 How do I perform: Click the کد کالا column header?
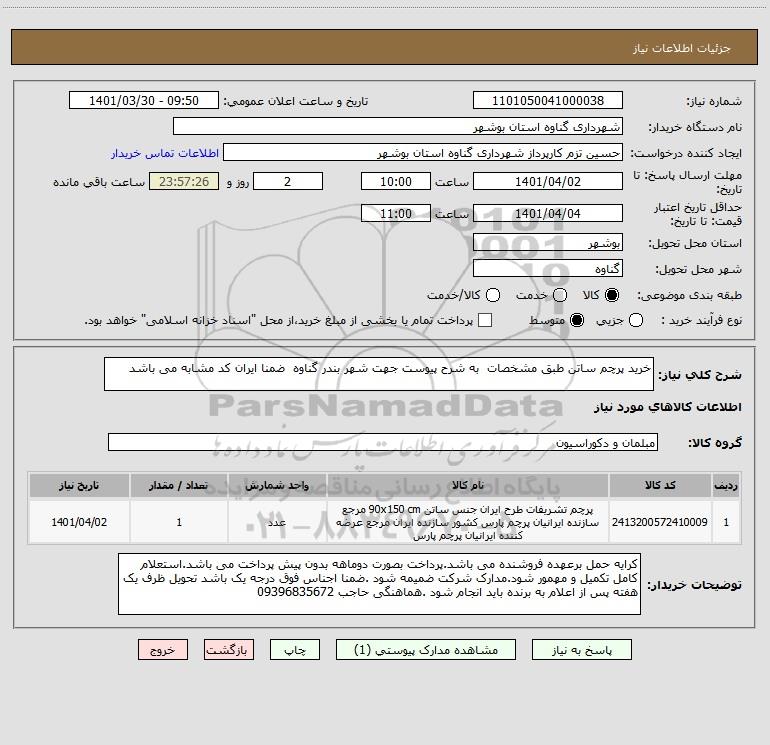point(660,485)
